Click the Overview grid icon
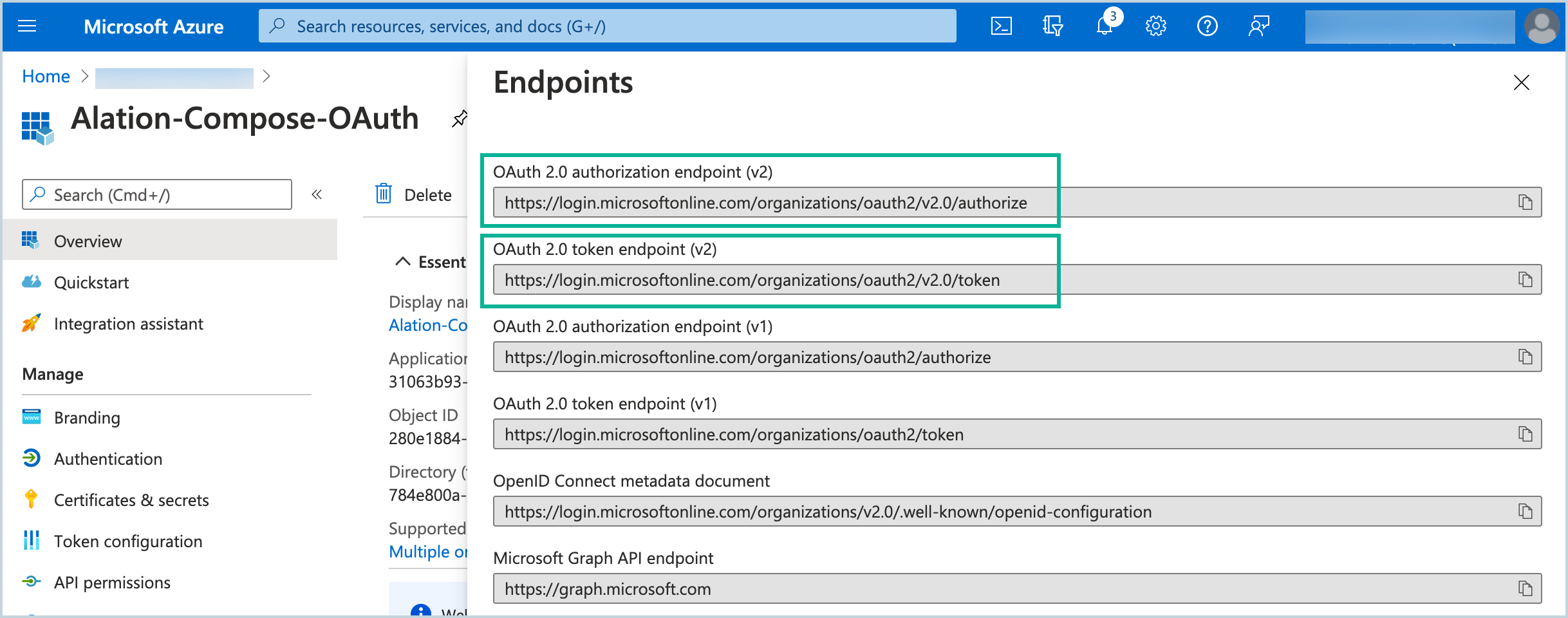This screenshot has width=1568, height=618. pyautogui.click(x=30, y=239)
